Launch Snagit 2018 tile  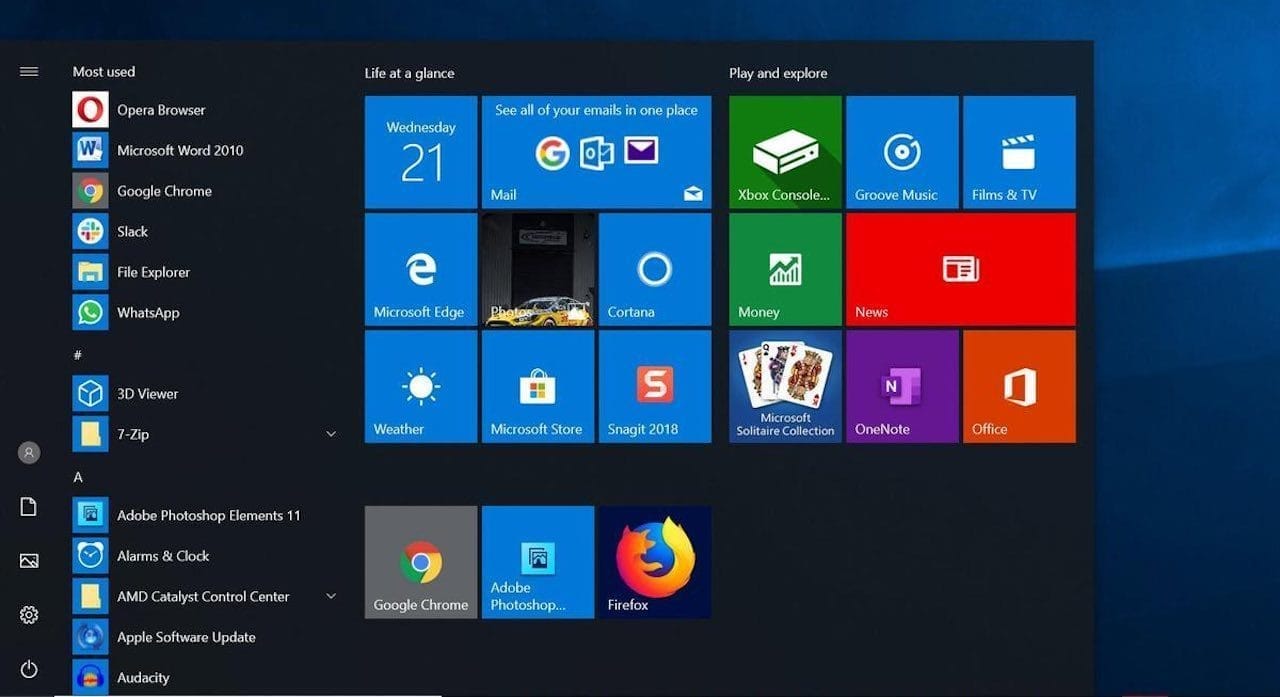click(x=655, y=386)
